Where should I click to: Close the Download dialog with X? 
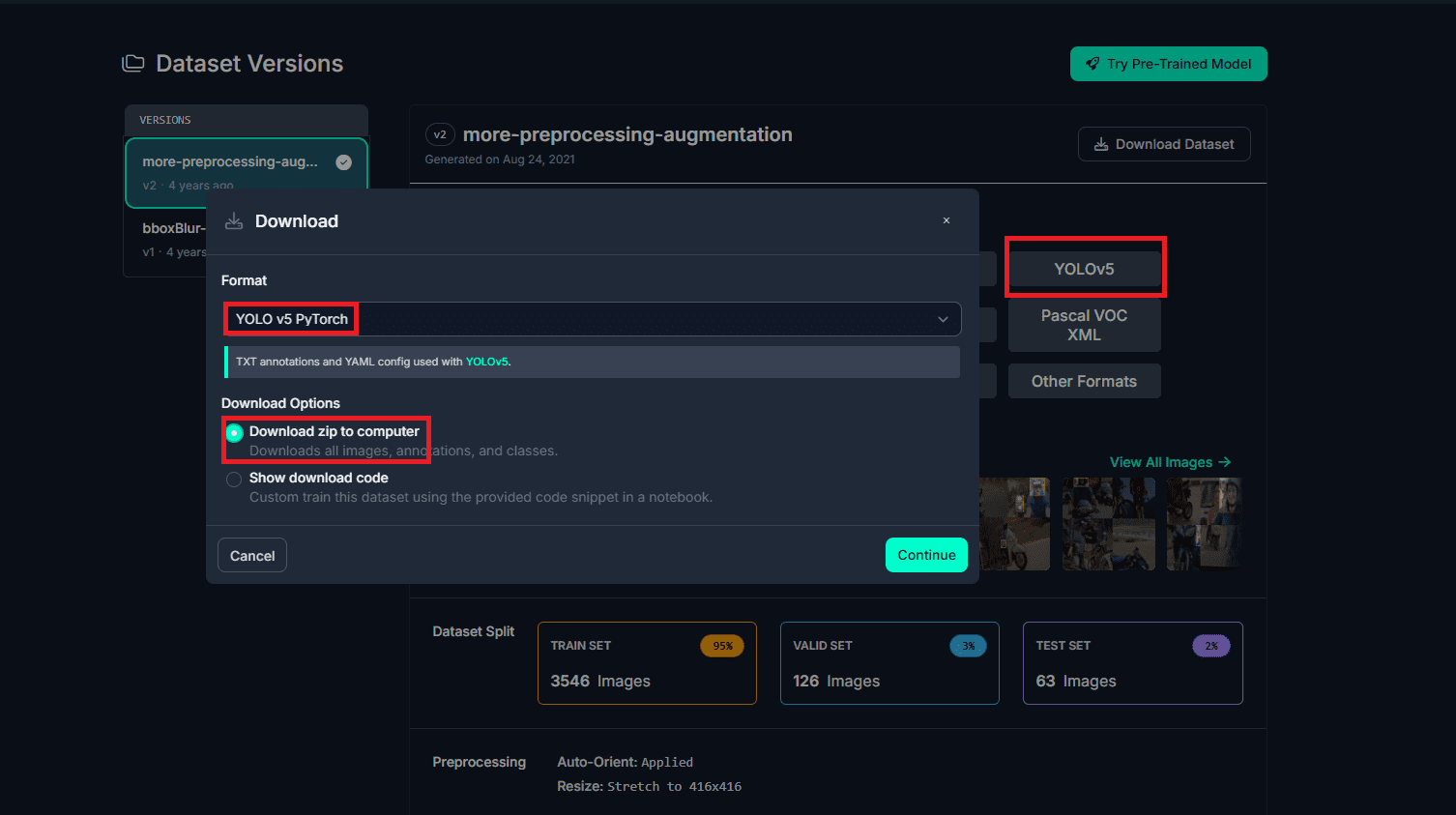[946, 221]
